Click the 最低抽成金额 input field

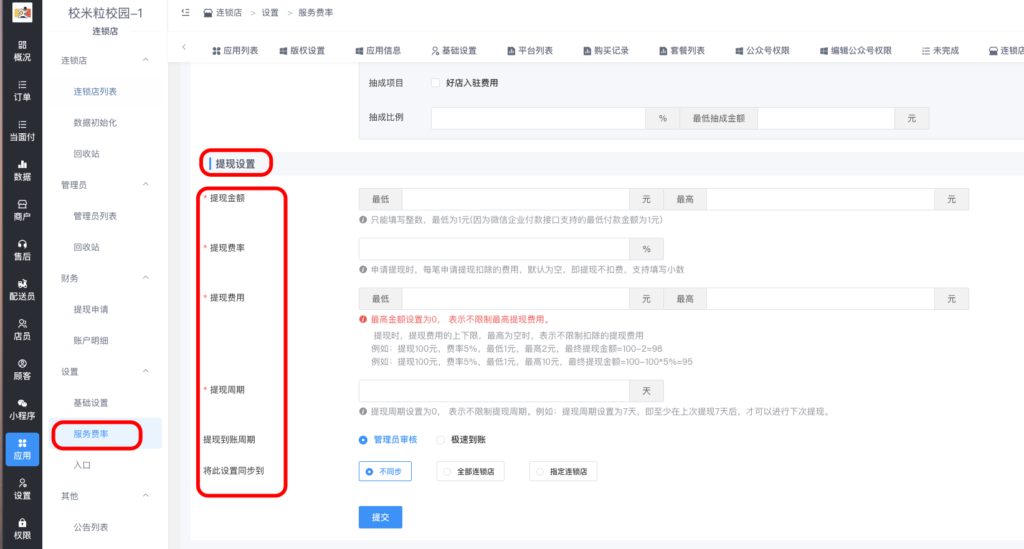pyautogui.click(x=826, y=118)
